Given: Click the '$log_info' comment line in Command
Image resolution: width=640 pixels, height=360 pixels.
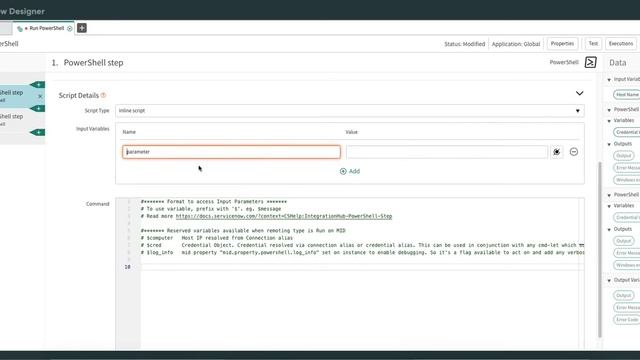Looking at the screenshot, I should click(x=362, y=252).
